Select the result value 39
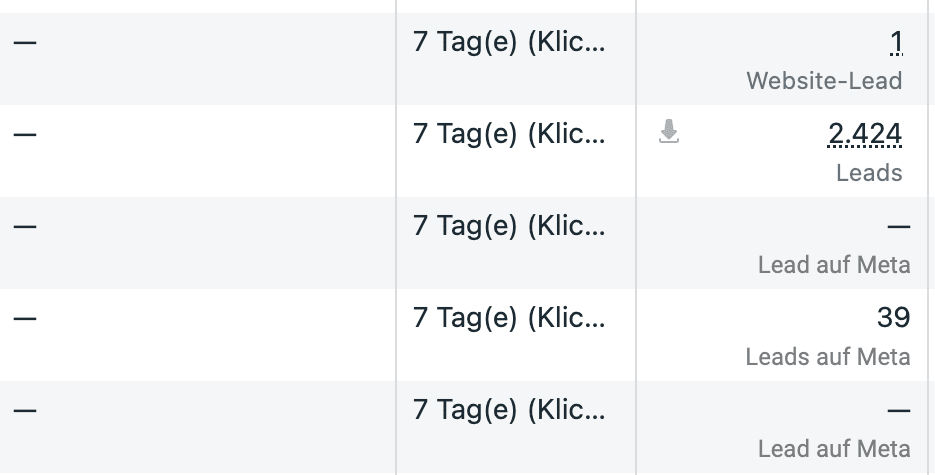 pyautogui.click(x=893, y=318)
